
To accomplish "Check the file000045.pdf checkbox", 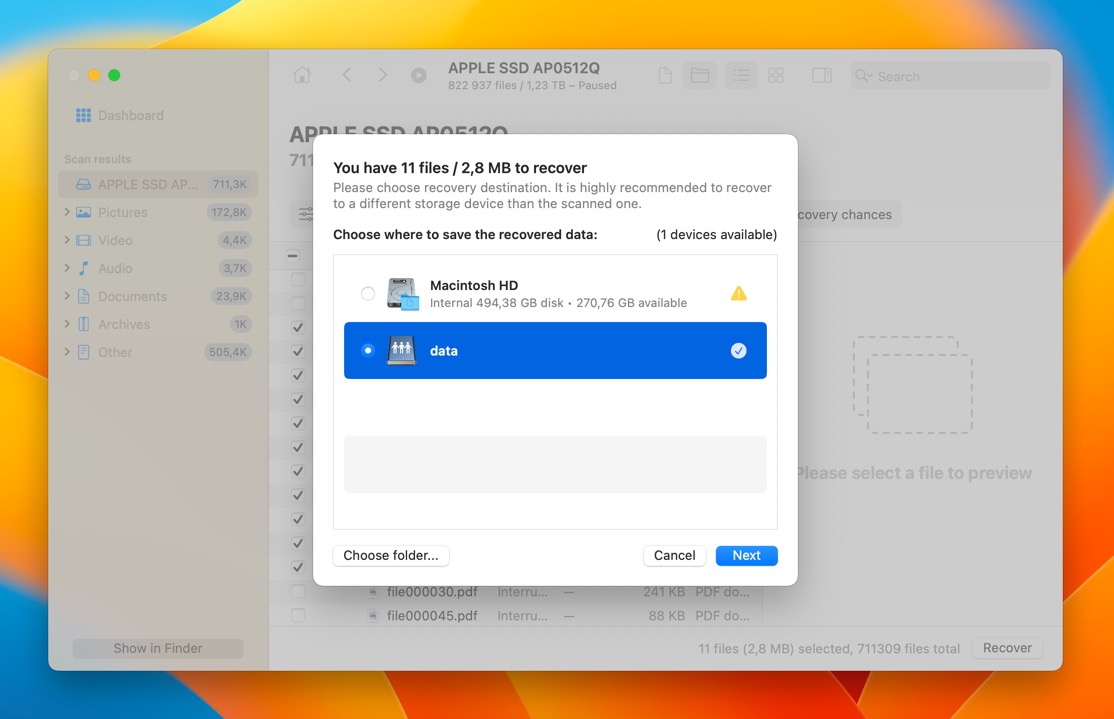I will pos(298,615).
